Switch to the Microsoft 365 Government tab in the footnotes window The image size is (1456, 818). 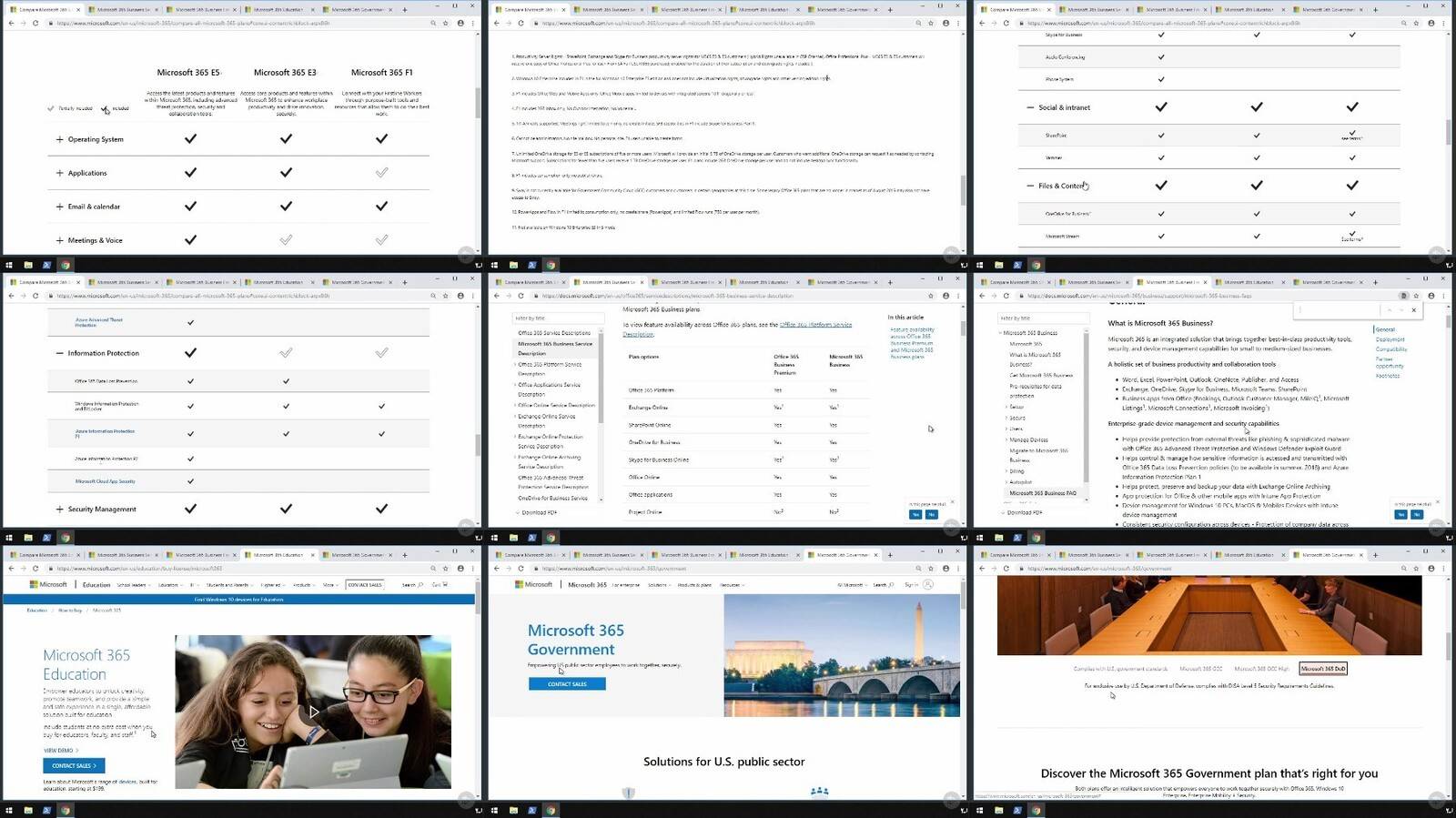tap(842, 9)
